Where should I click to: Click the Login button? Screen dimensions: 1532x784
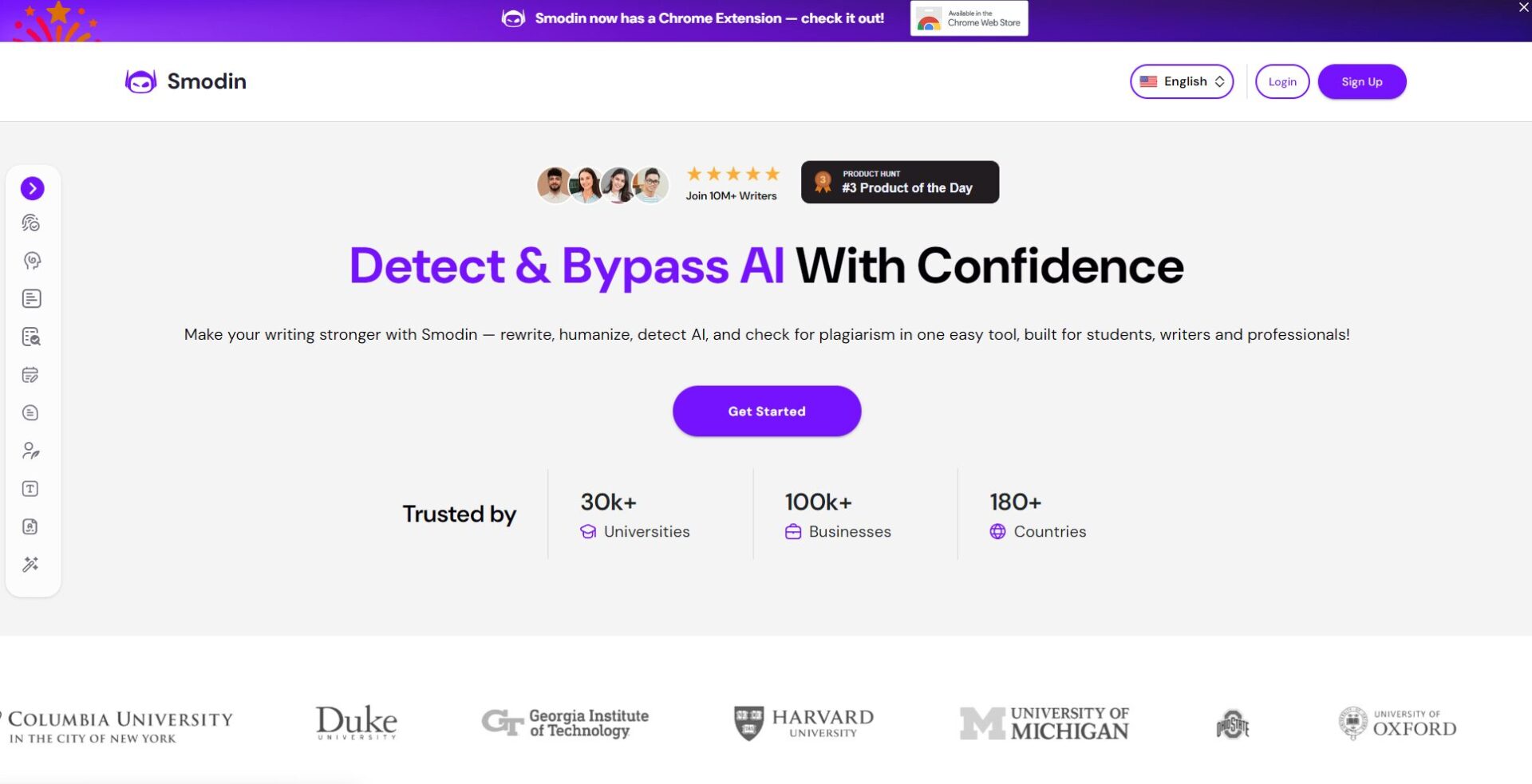(x=1281, y=81)
